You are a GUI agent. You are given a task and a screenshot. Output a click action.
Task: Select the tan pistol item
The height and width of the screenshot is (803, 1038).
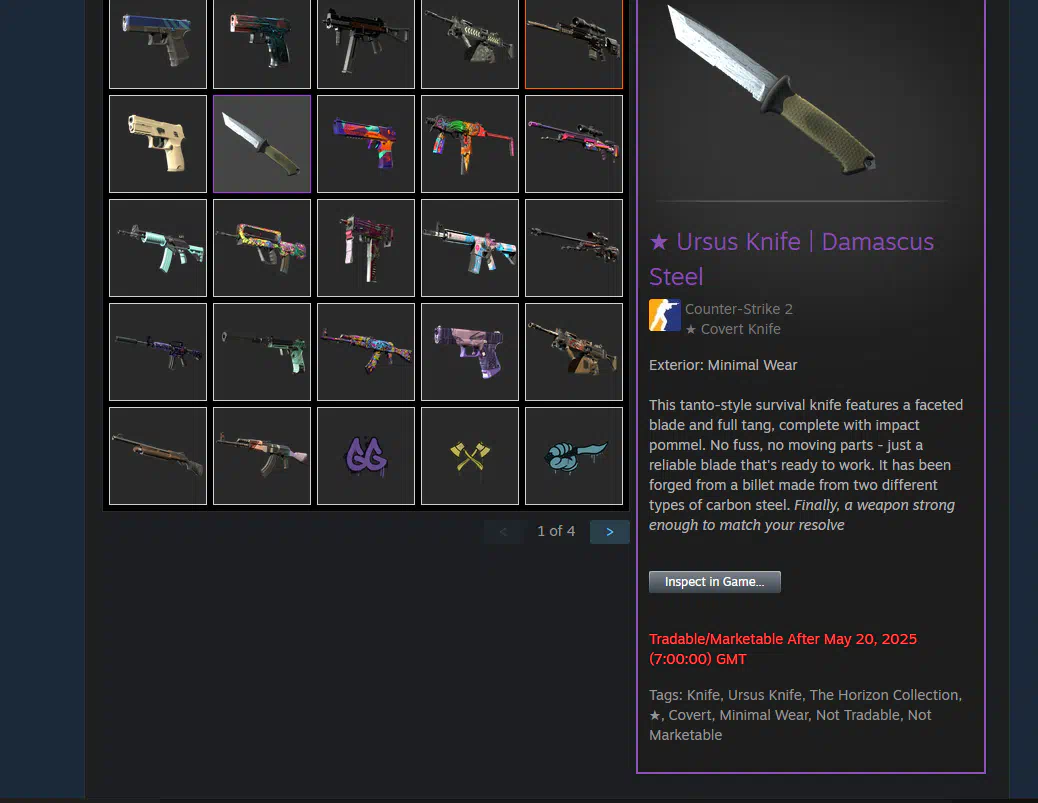click(158, 144)
